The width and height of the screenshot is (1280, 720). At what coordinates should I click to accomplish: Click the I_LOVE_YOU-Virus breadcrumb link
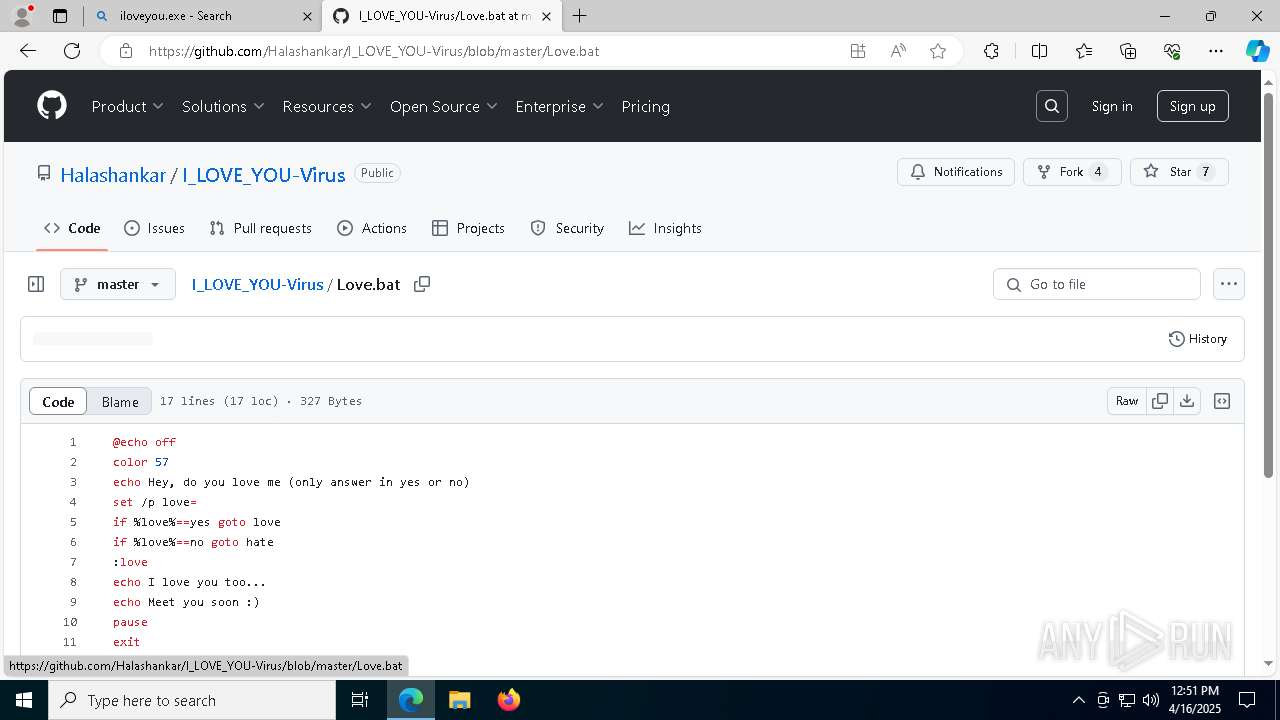(258, 284)
